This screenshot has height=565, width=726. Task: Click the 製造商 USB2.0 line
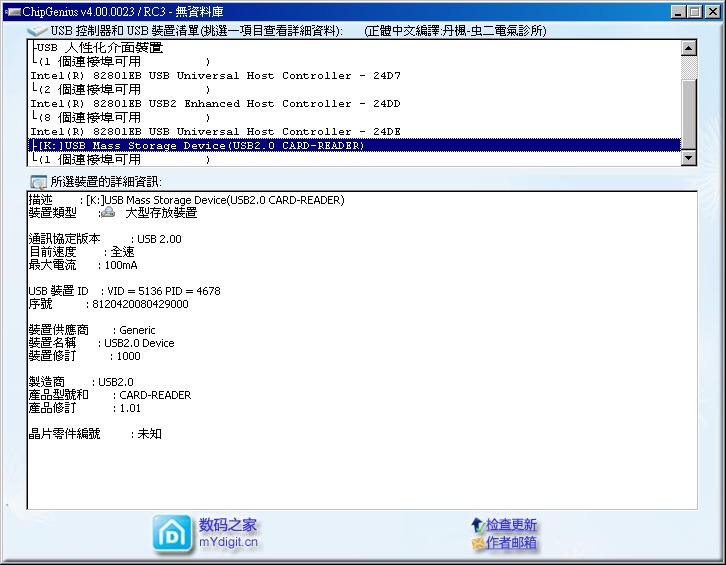point(81,382)
